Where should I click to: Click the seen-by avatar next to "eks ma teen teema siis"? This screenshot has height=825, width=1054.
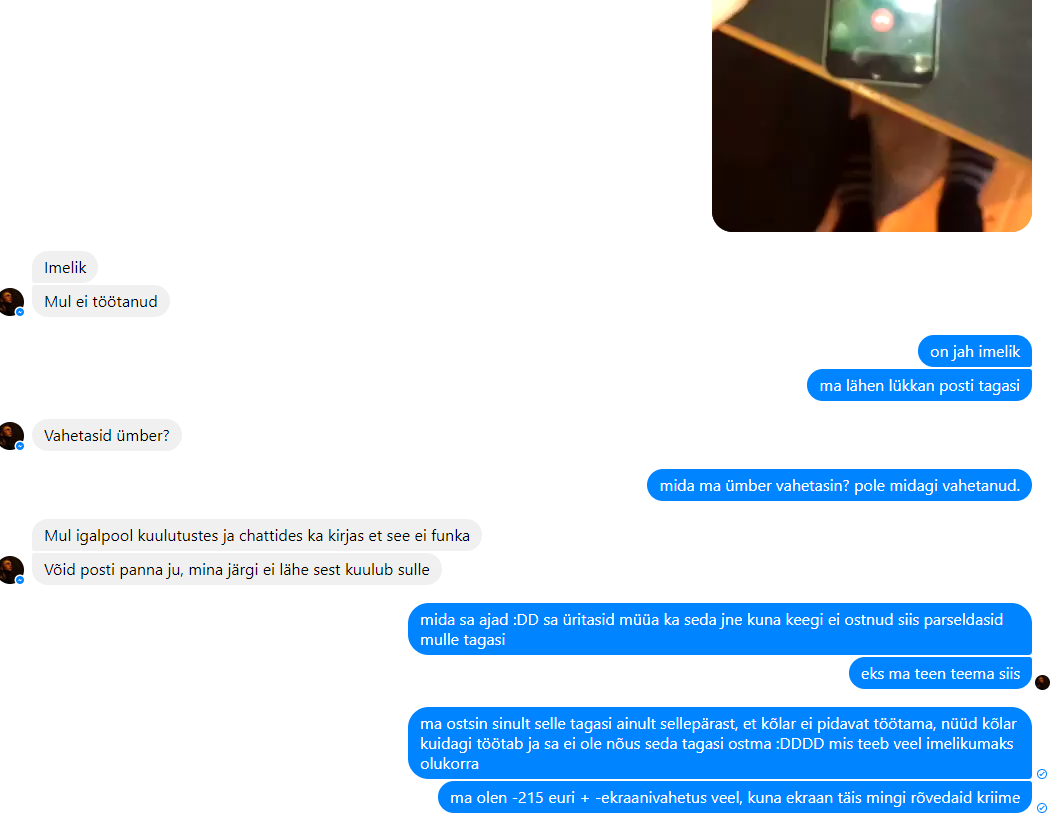pyautogui.click(x=1042, y=682)
